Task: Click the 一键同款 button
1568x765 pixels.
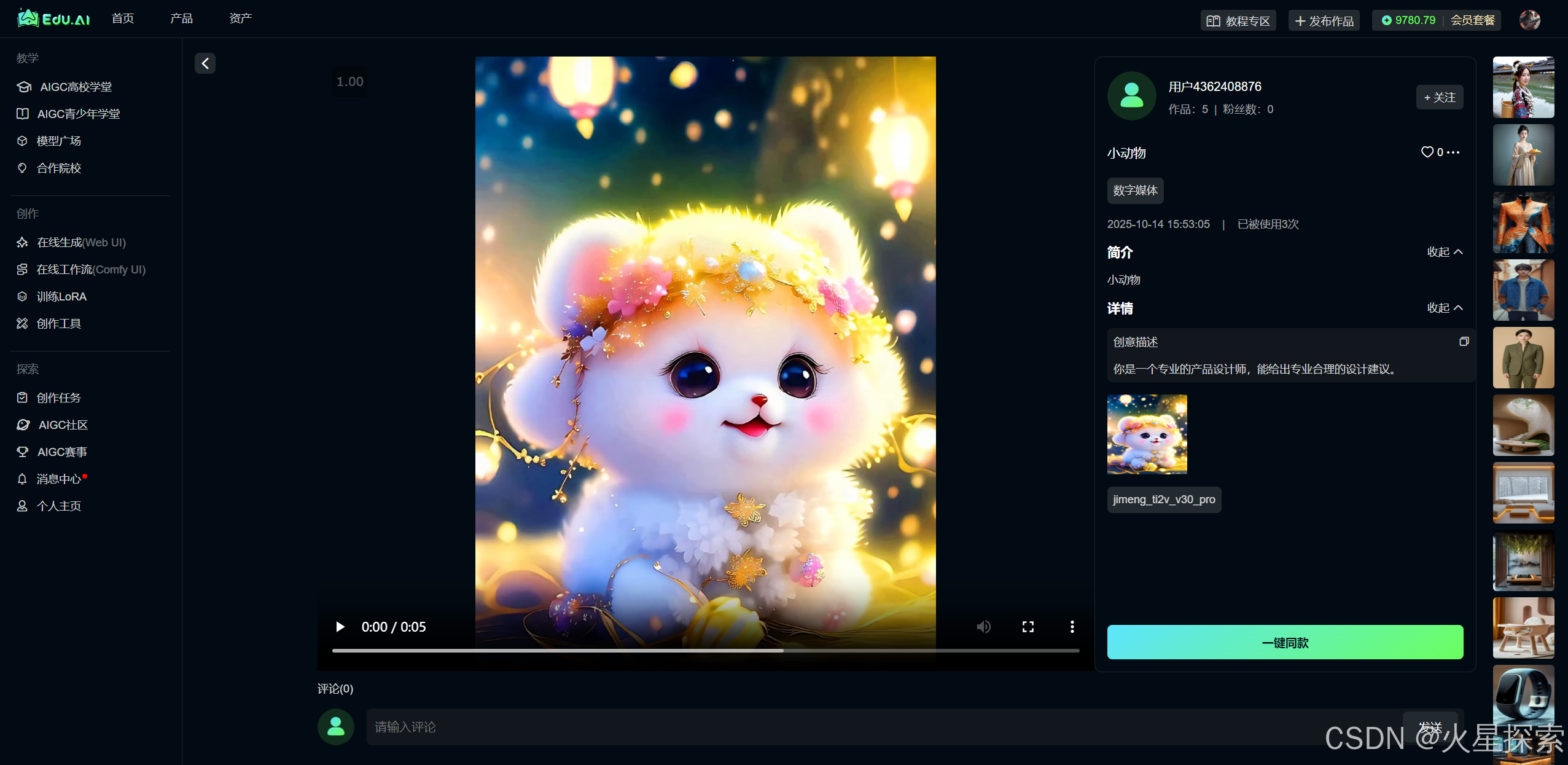Action: click(1284, 642)
